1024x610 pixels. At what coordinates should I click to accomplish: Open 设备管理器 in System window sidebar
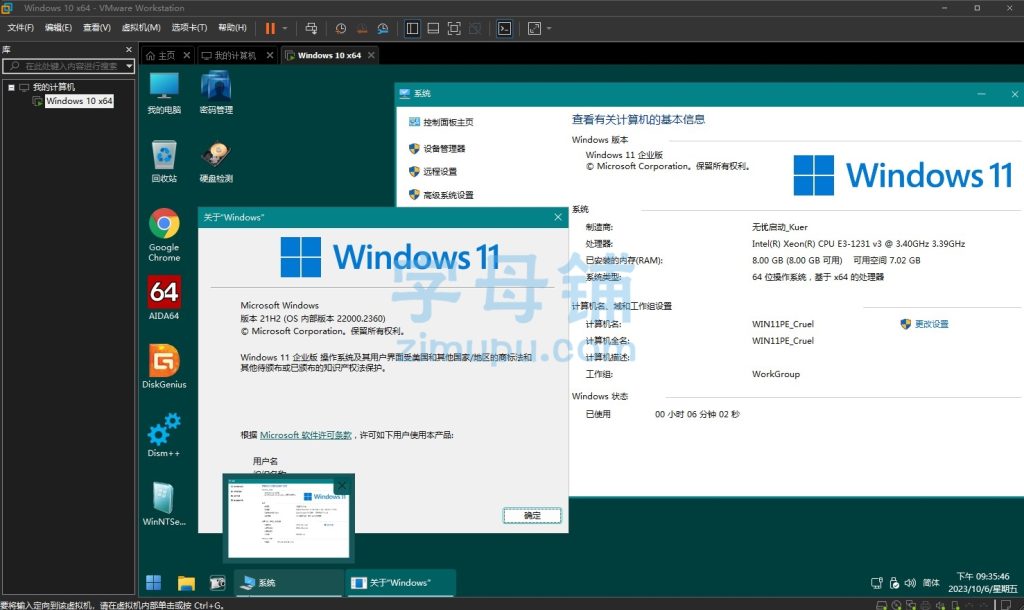[438, 149]
